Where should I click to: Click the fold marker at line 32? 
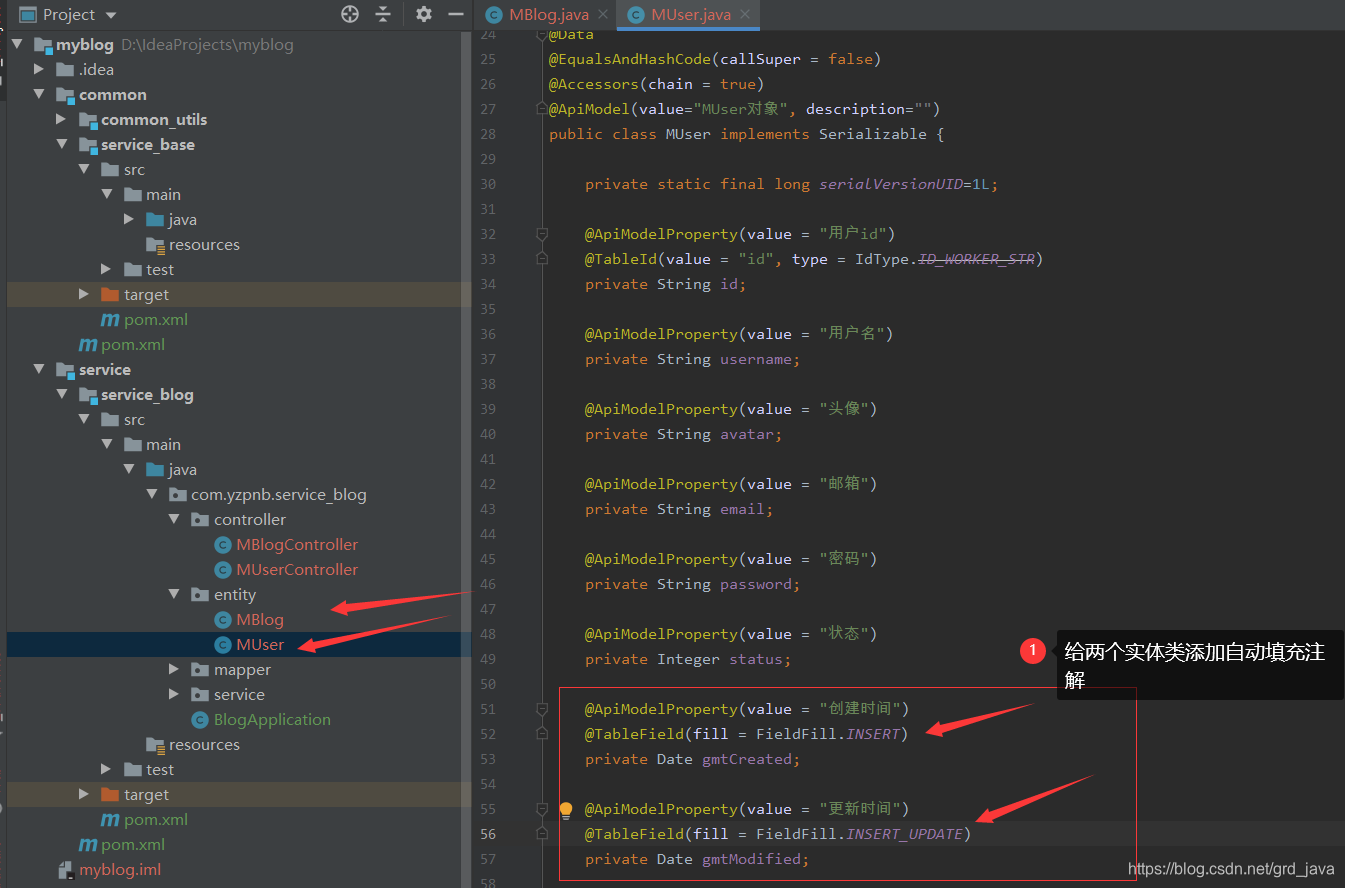coord(542,234)
